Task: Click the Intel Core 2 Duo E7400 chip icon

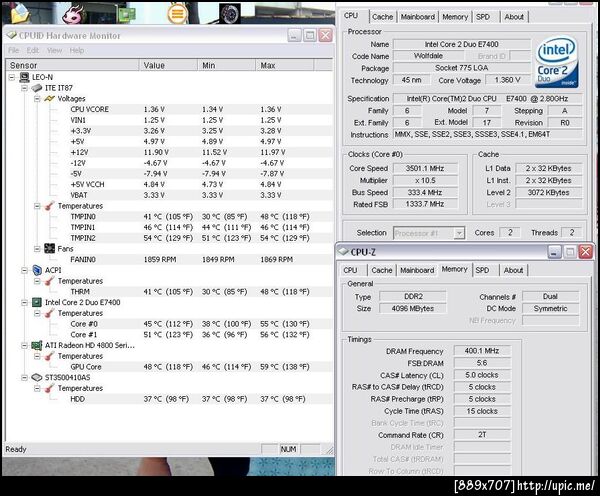Action: tap(37, 302)
